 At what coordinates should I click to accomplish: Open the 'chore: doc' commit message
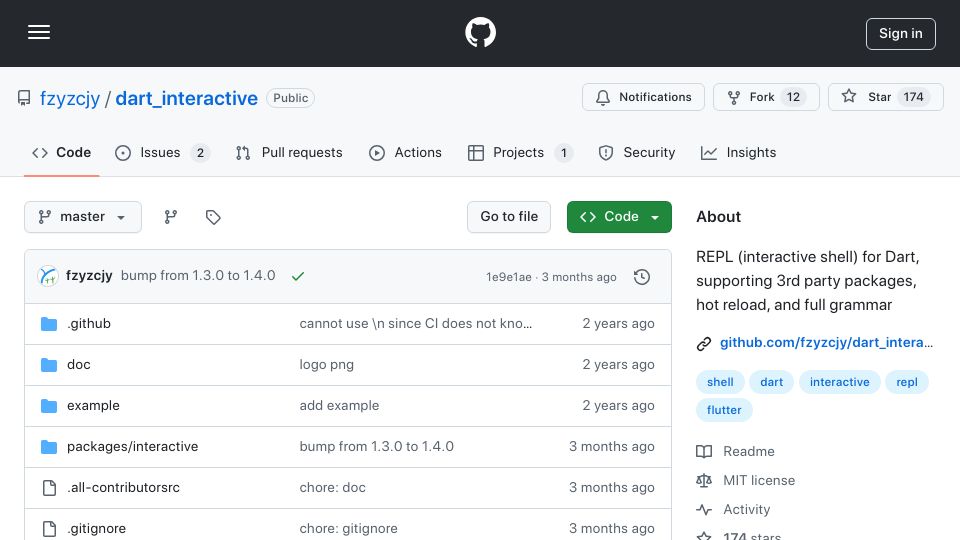pos(332,487)
